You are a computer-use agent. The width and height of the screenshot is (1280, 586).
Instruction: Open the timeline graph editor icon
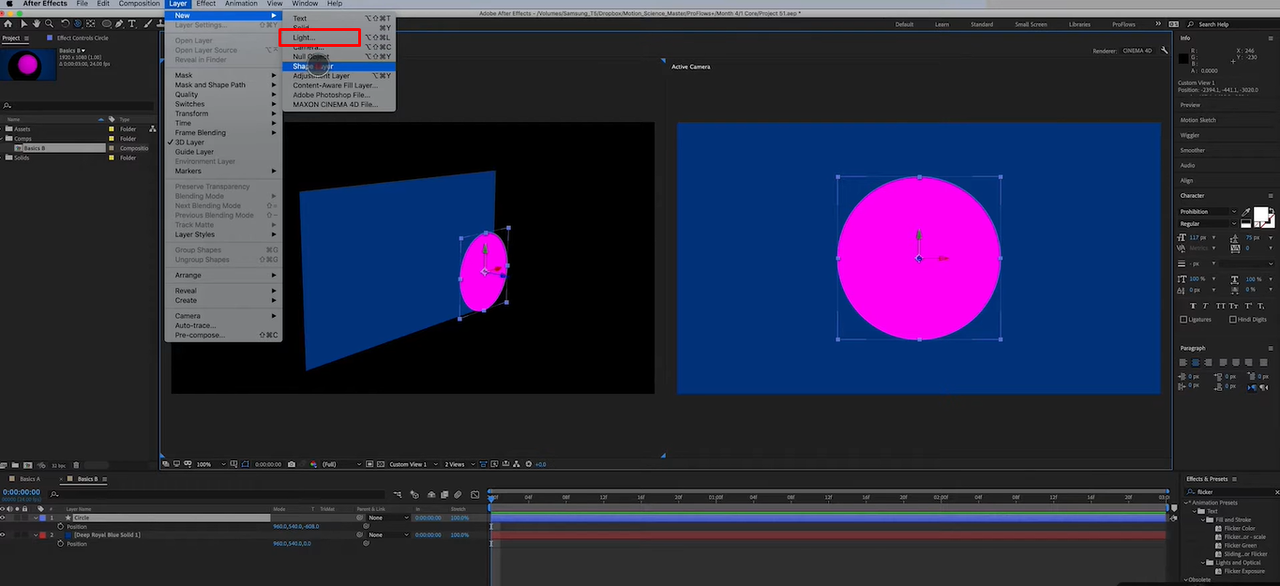click(475, 494)
